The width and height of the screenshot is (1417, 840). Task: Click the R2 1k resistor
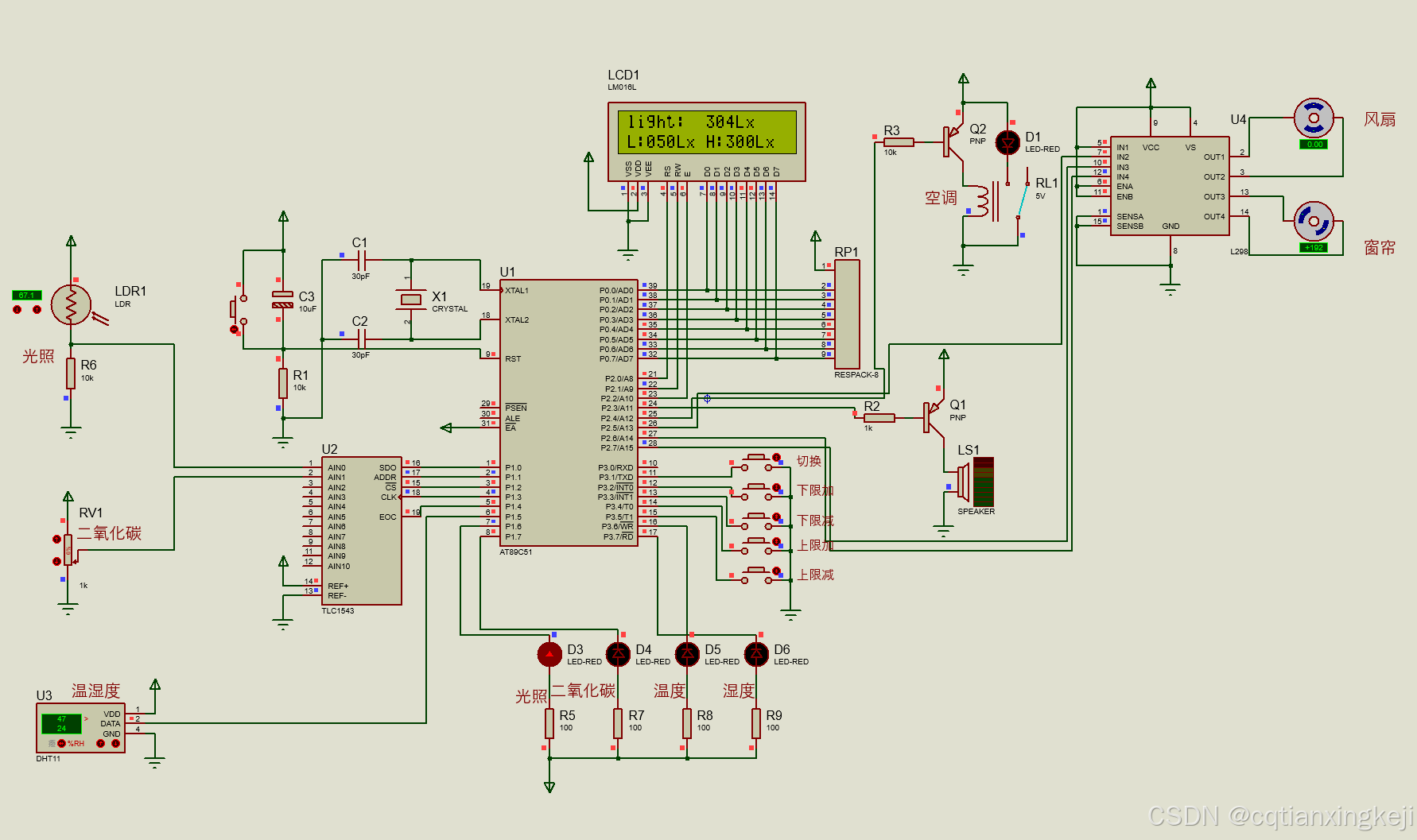[x=879, y=417]
